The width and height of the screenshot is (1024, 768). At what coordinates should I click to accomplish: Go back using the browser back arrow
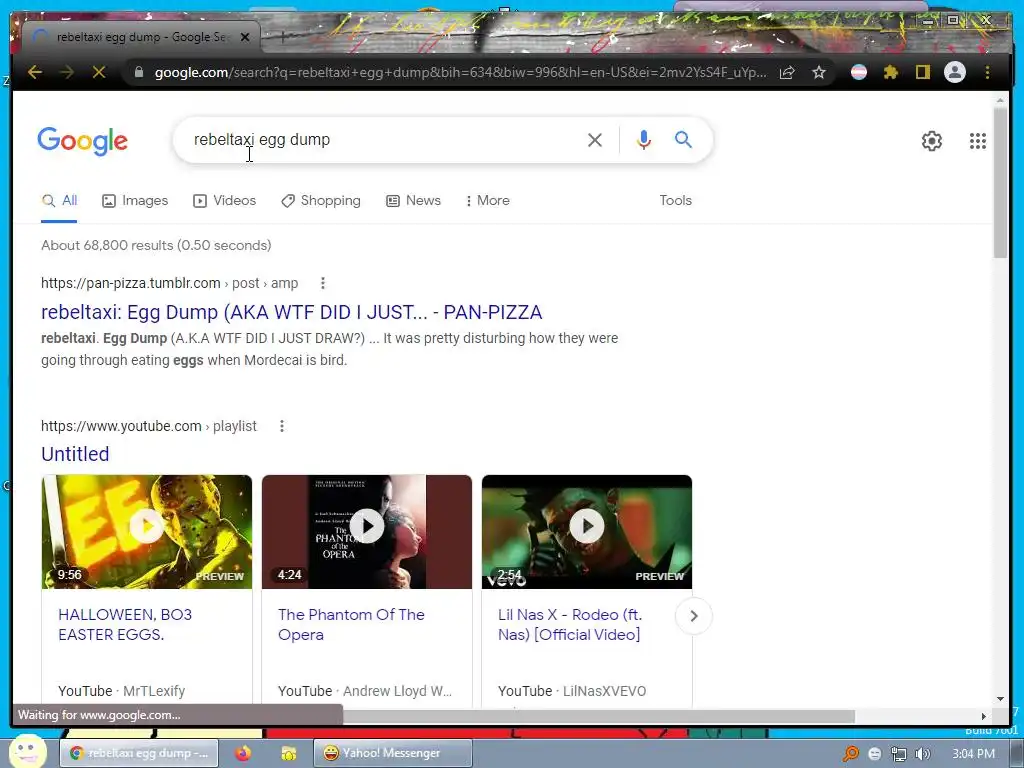click(x=35, y=72)
